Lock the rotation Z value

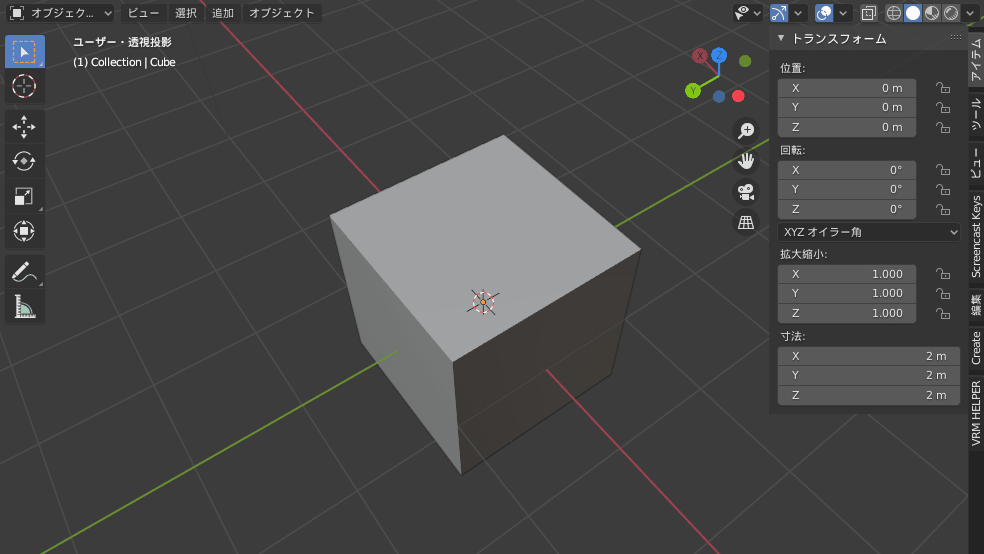pos(943,209)
